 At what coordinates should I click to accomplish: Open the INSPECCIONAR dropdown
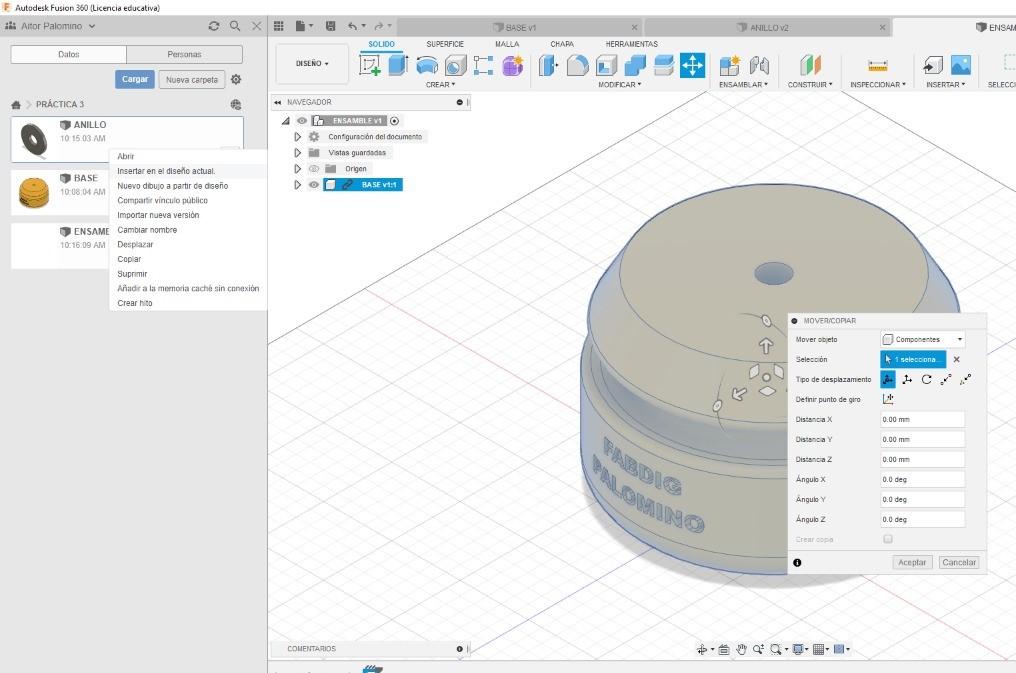coord(878,85)
